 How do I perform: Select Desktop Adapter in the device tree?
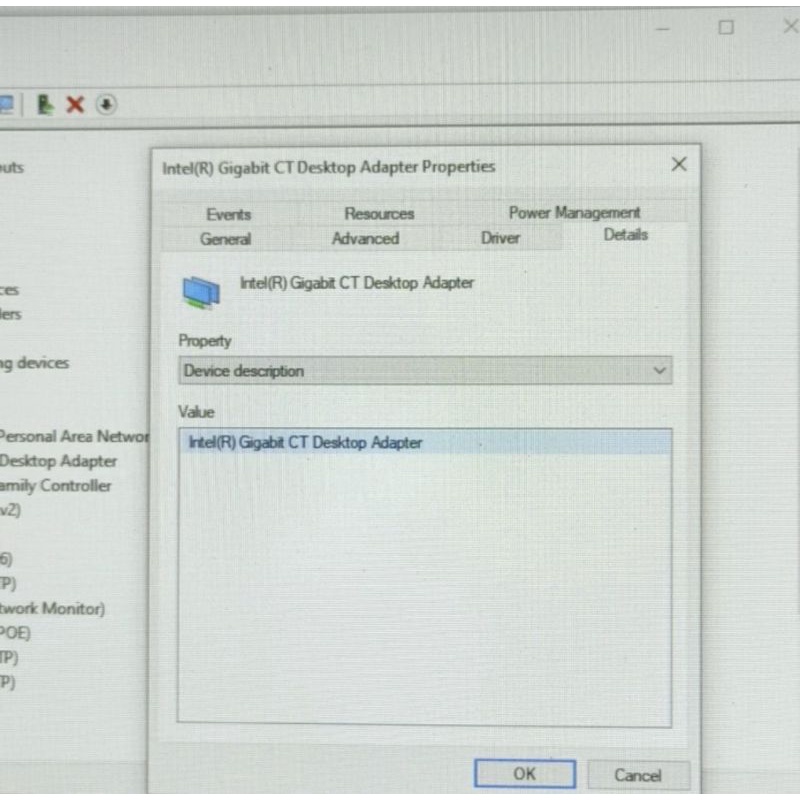click(x=58, y=461)
